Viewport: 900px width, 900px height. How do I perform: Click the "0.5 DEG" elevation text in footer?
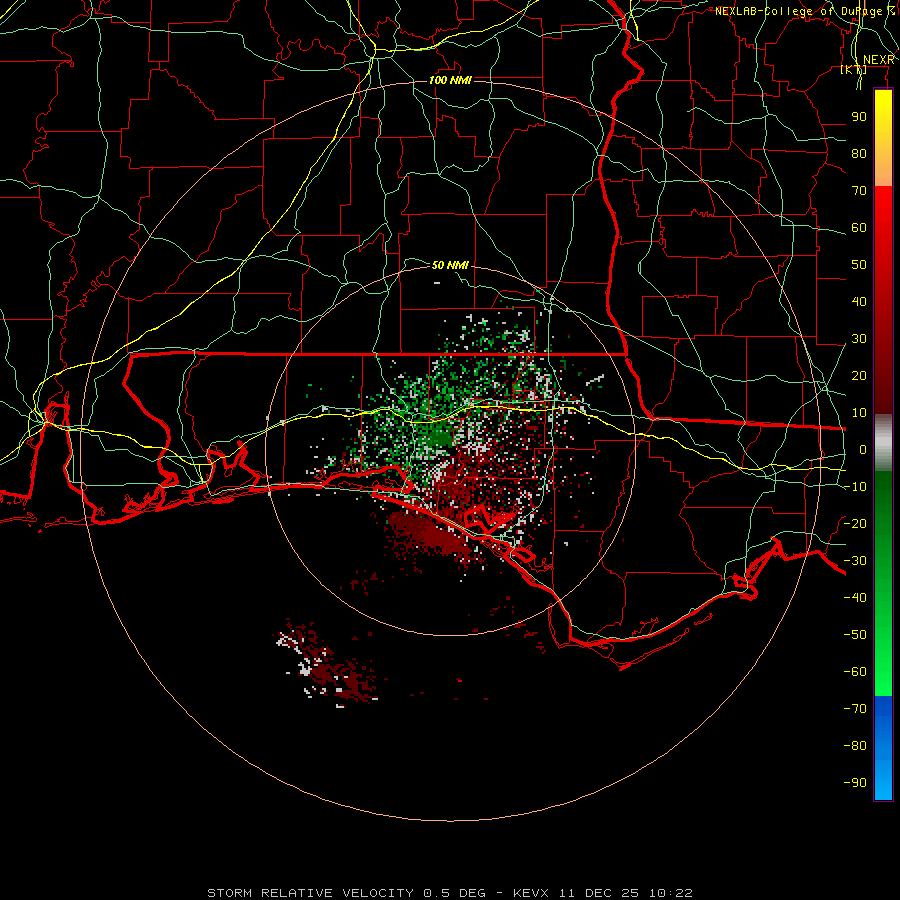pos(455,893)
